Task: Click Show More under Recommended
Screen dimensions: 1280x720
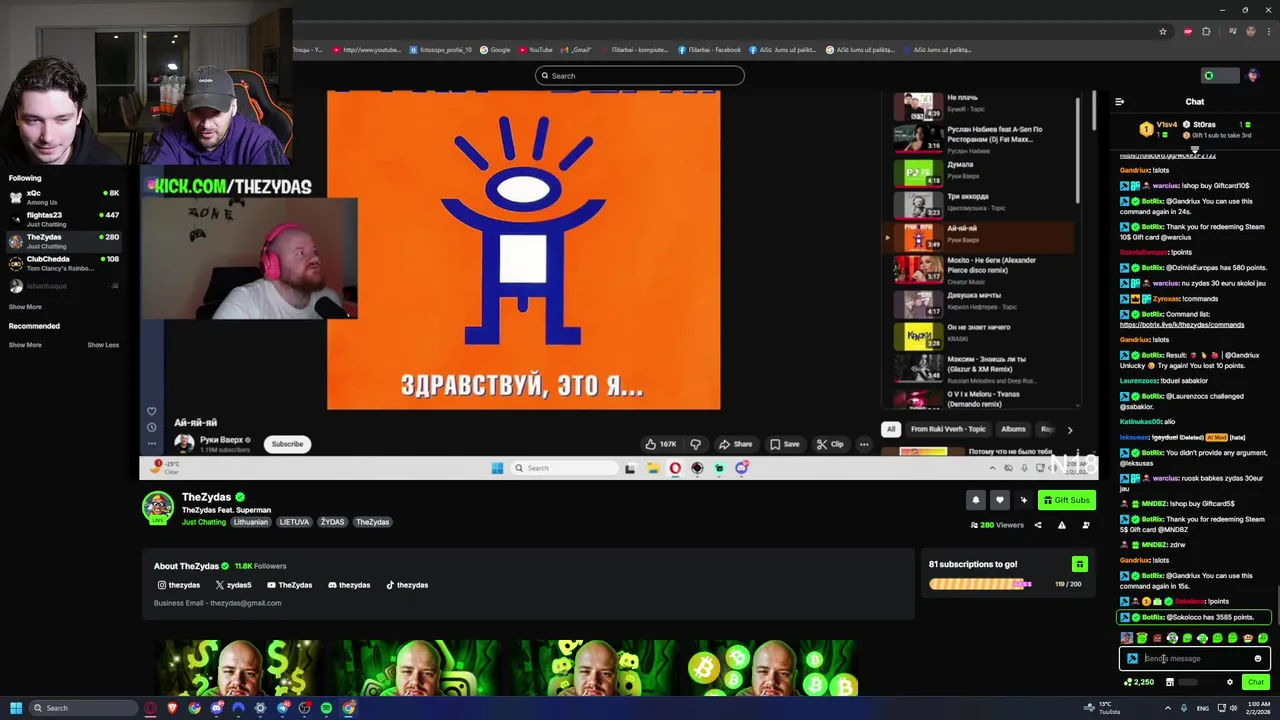Action: click(25, 345)
